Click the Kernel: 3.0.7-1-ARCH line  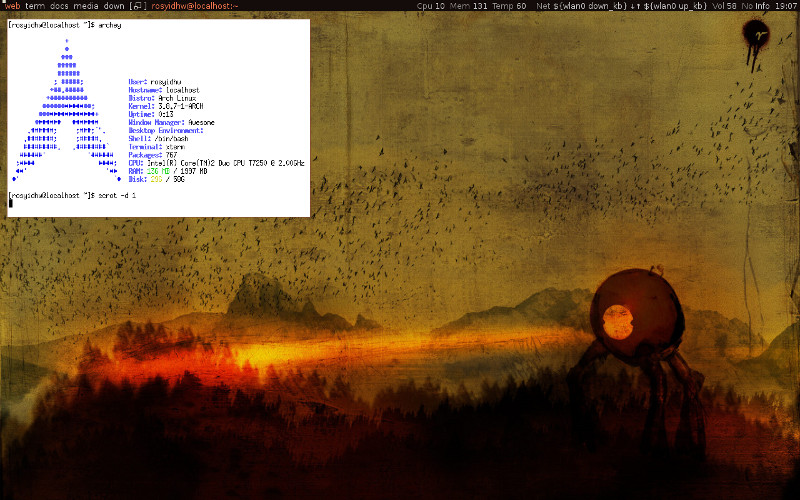coord(166,106)
